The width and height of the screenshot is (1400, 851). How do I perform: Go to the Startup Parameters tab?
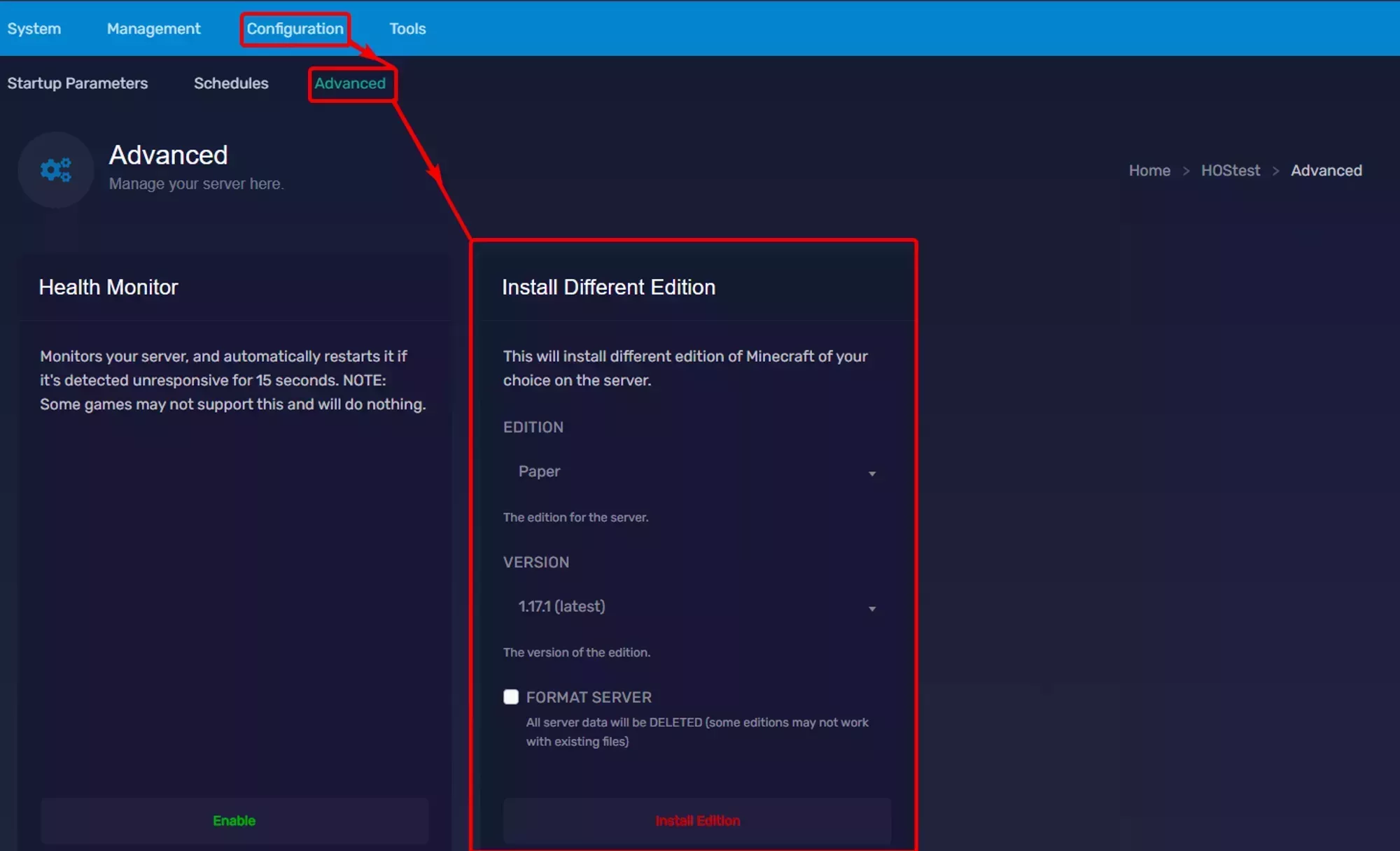78,83
